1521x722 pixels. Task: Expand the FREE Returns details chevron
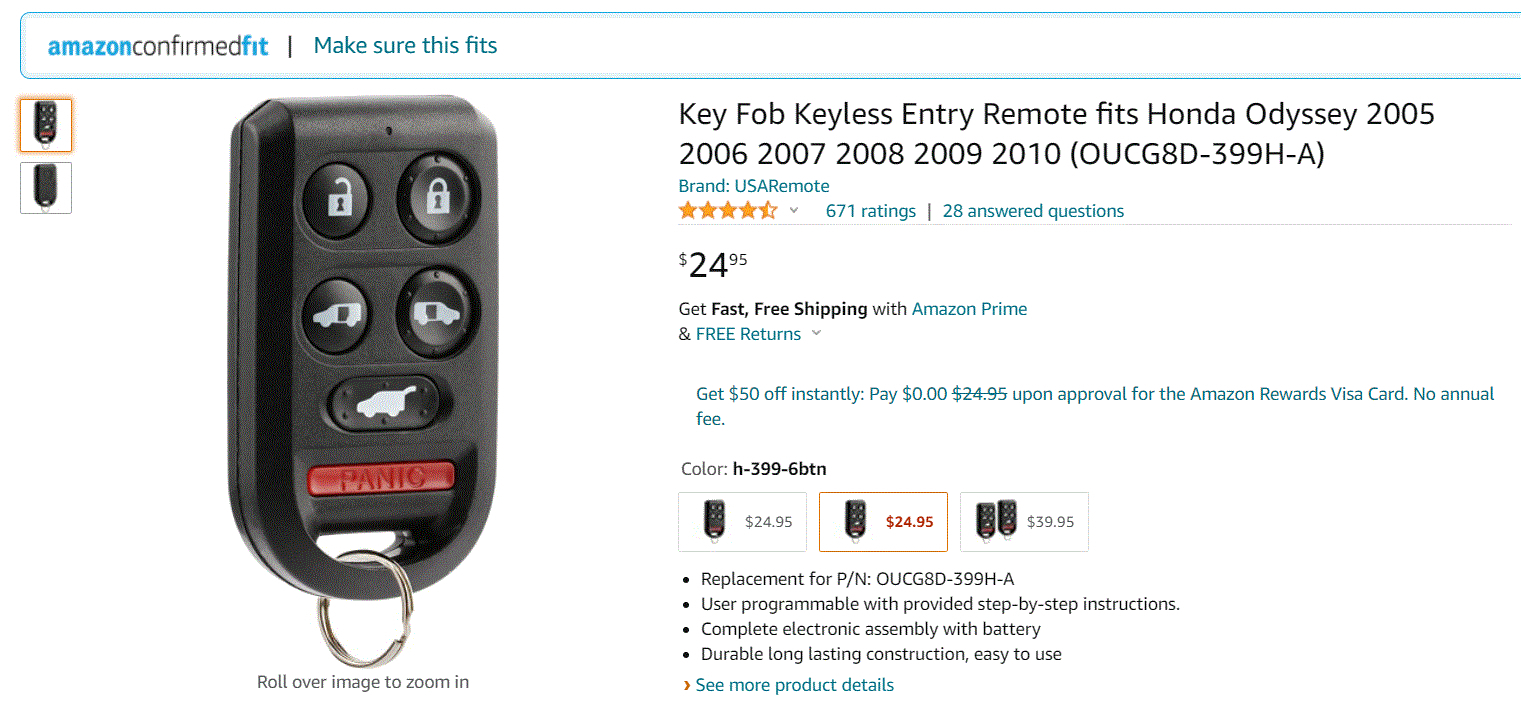tap(816, 334)
